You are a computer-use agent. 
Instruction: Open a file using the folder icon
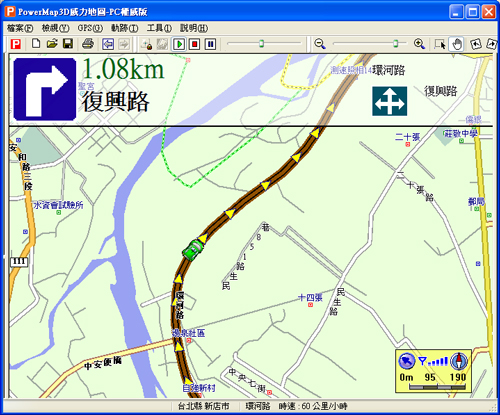52,44
